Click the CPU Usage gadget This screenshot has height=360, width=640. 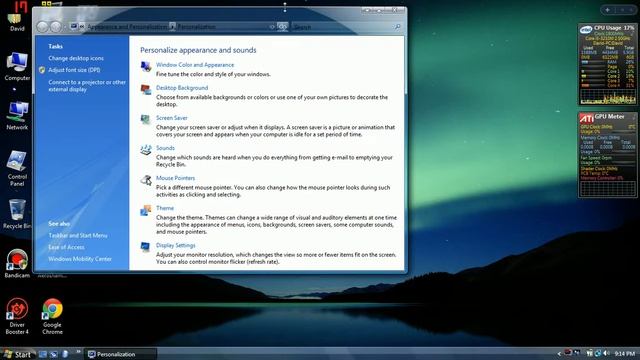pyautogui.click(x=607, y=64)
